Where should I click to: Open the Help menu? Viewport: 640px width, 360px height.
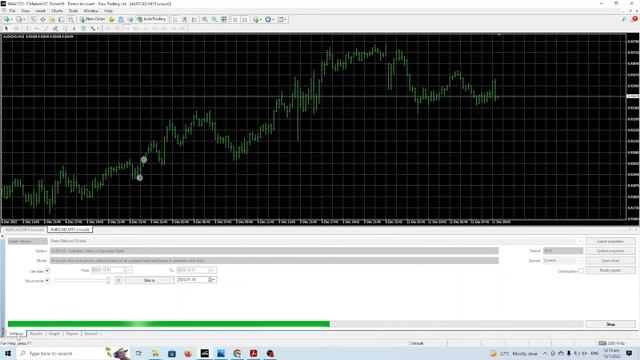coord(108,11)
